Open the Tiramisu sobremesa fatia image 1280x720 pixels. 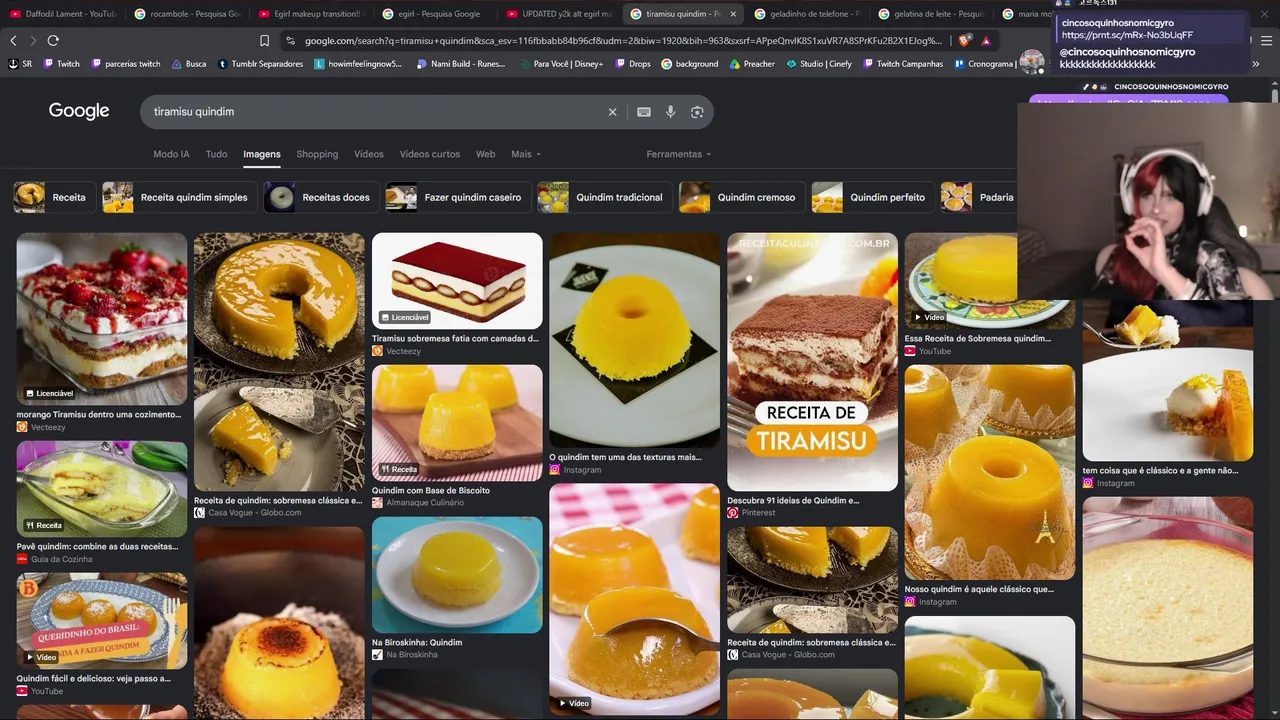[457, 281]
